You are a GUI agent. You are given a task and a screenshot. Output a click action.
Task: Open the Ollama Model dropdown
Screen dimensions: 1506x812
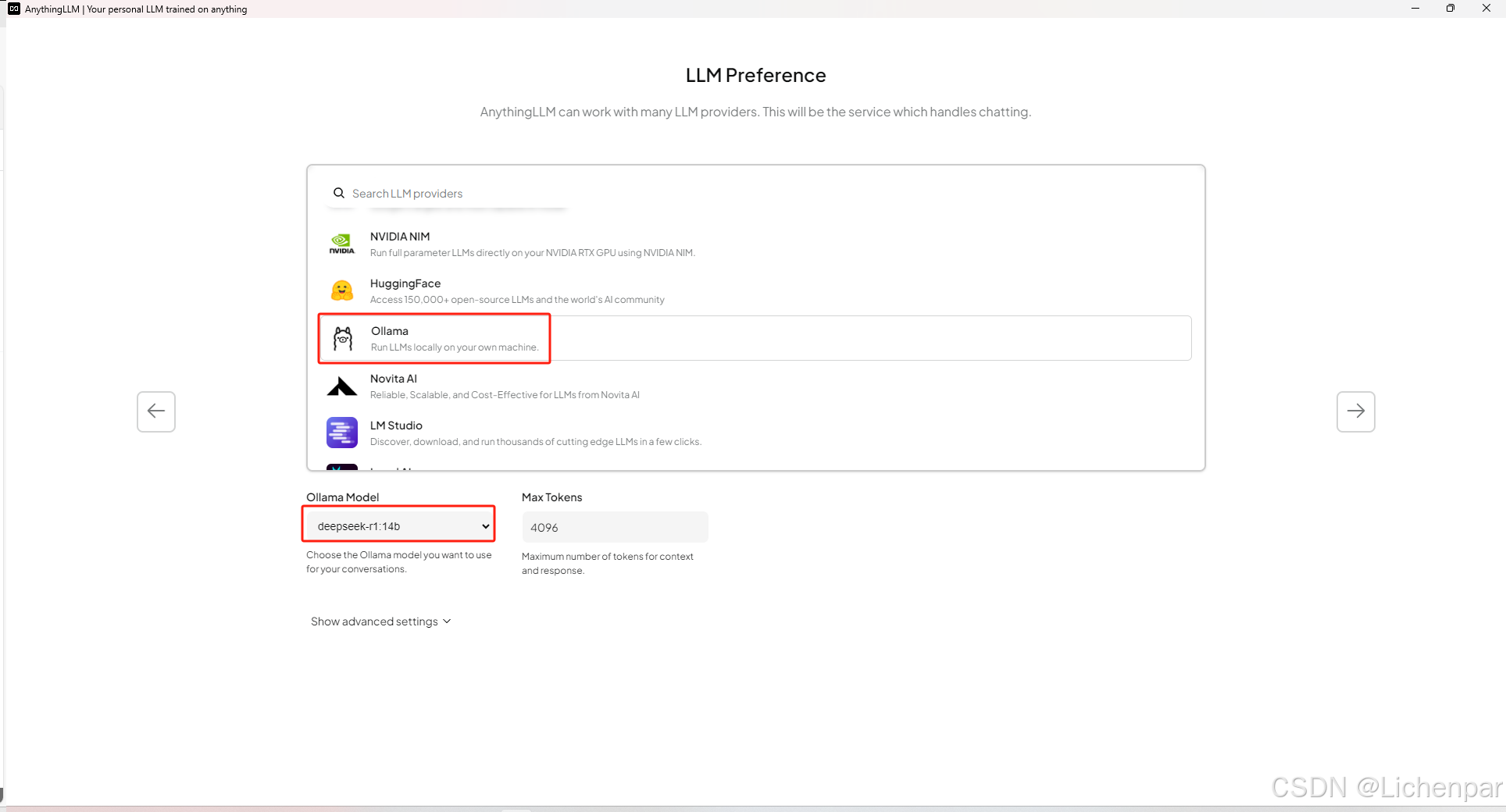tap(399, 526)
